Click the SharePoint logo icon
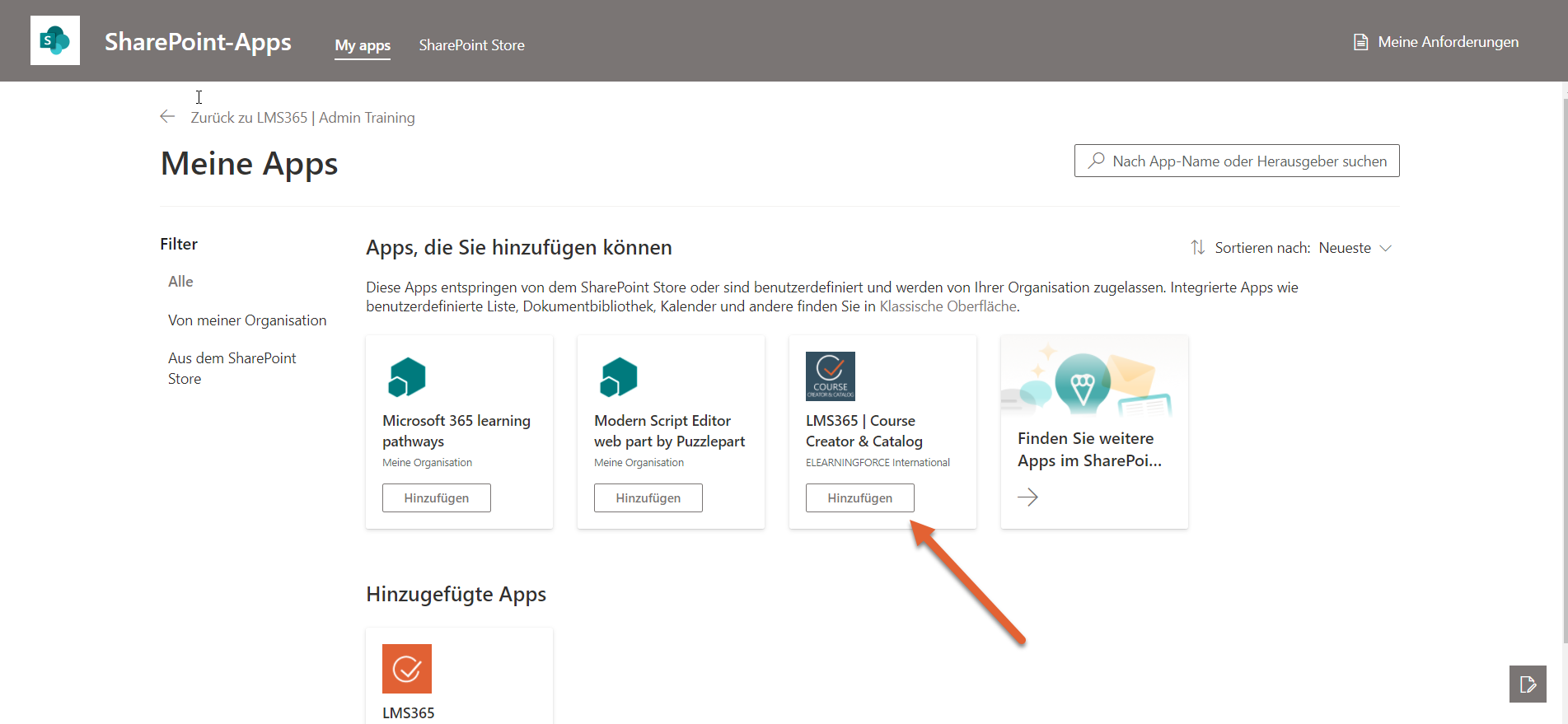Screen dimensions: 1568x724 55,40
